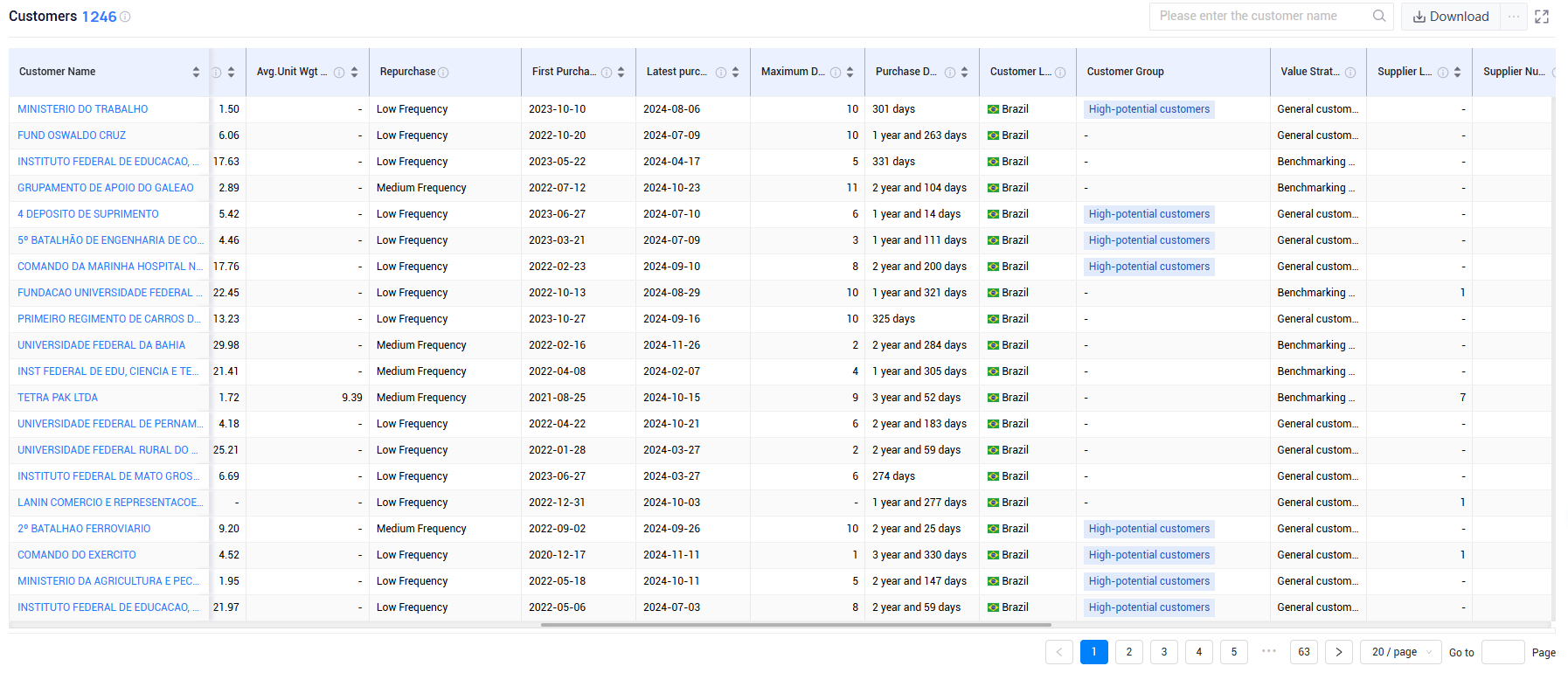Screen dimensions: 1568x673
Task: Open COMANDO DO EXERCITO customer
Action: pyautogui.click(x=77, y=555)
